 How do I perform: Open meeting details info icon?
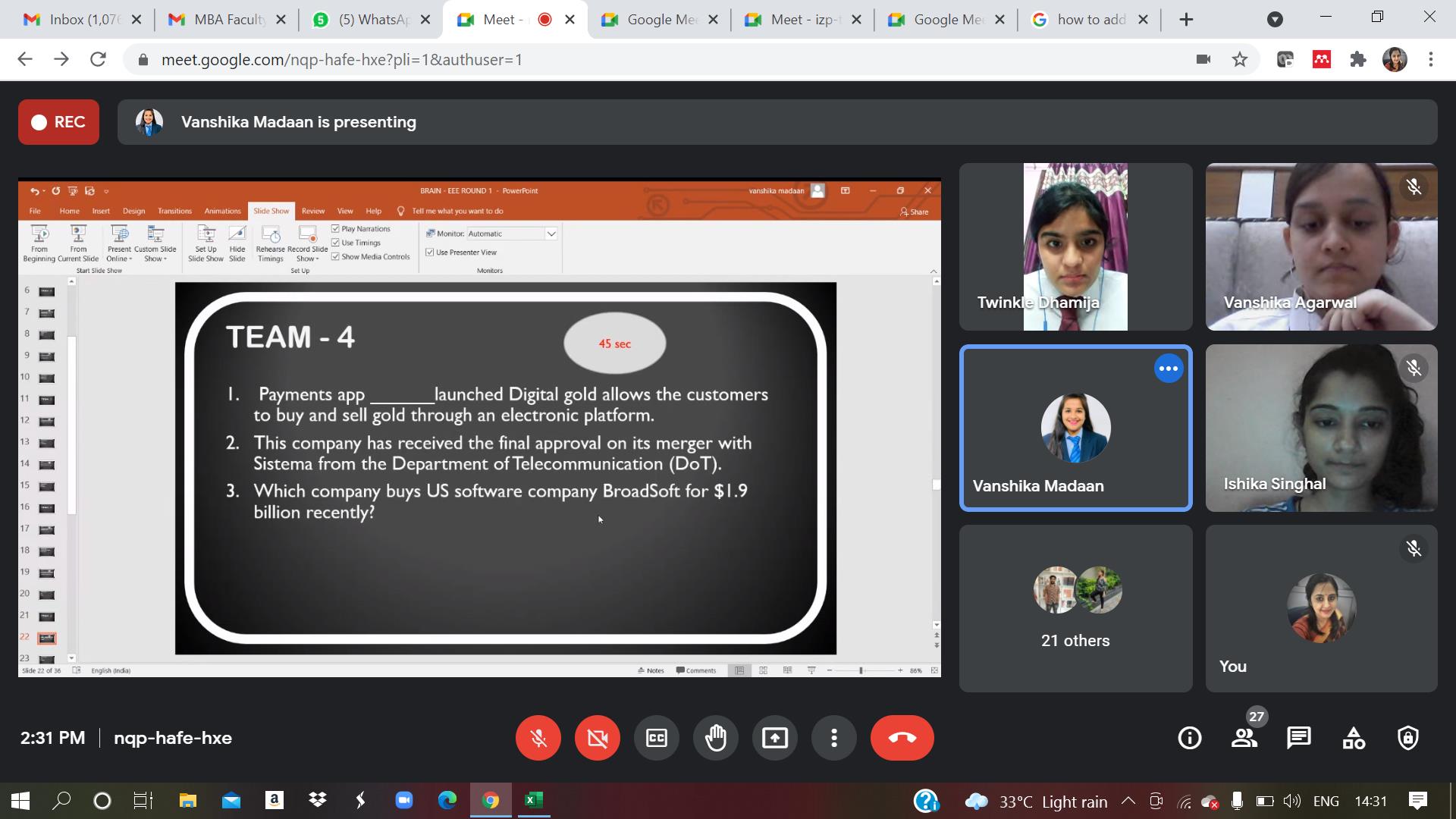(1189, 738)
